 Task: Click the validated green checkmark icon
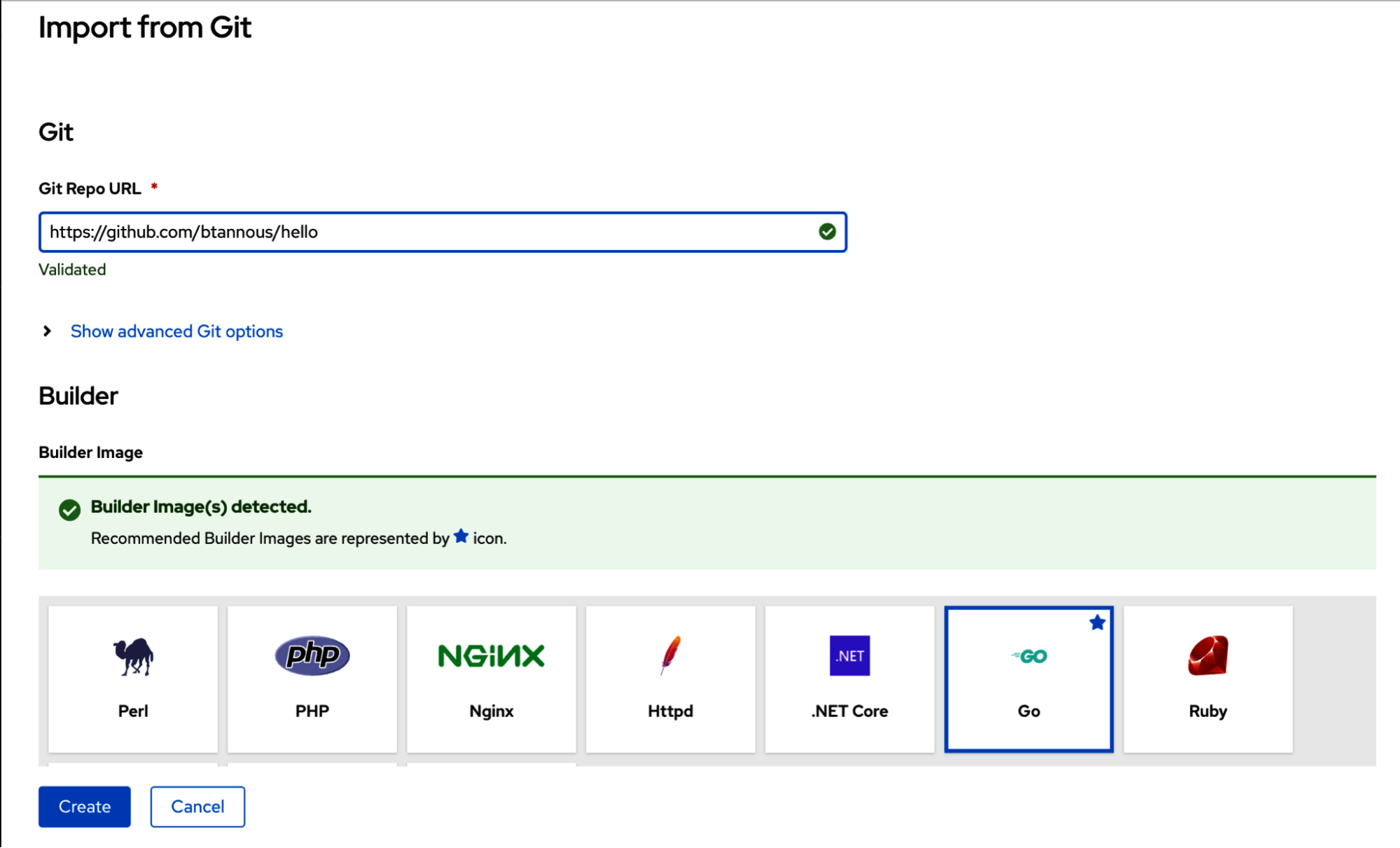point(825,231)
